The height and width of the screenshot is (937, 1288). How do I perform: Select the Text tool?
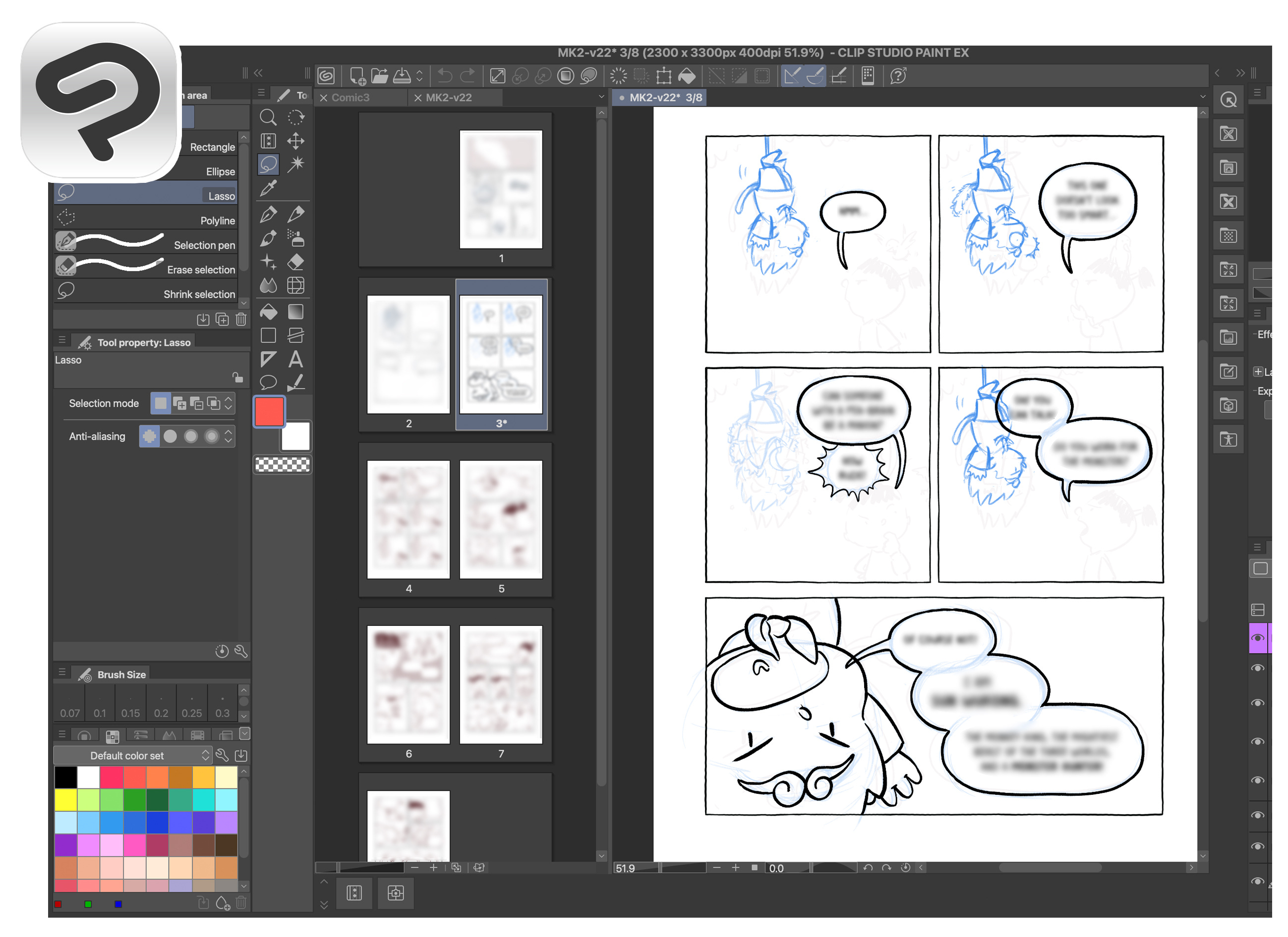(295, 359)
